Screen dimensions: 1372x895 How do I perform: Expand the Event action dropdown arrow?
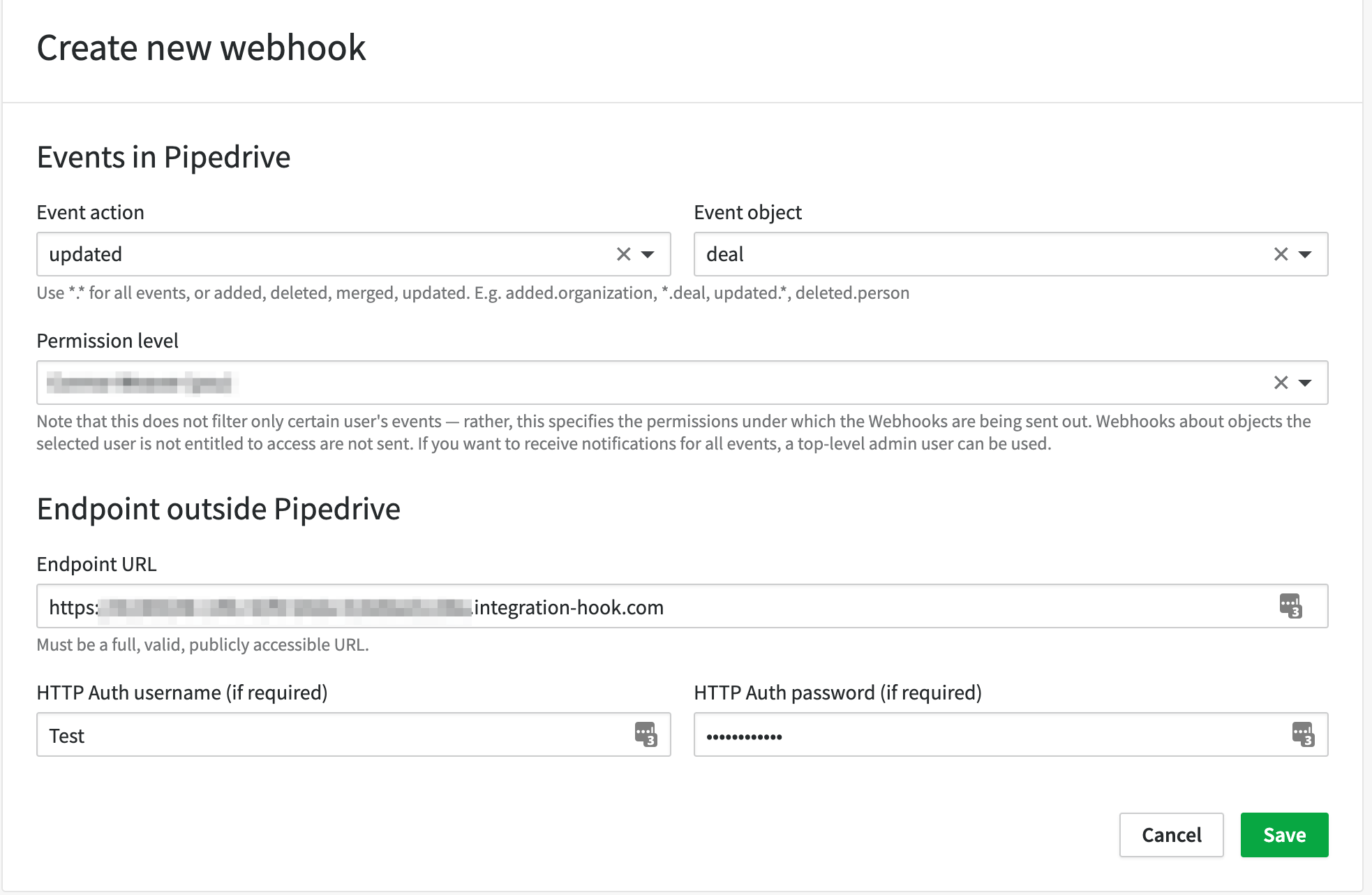click(648, 255)
